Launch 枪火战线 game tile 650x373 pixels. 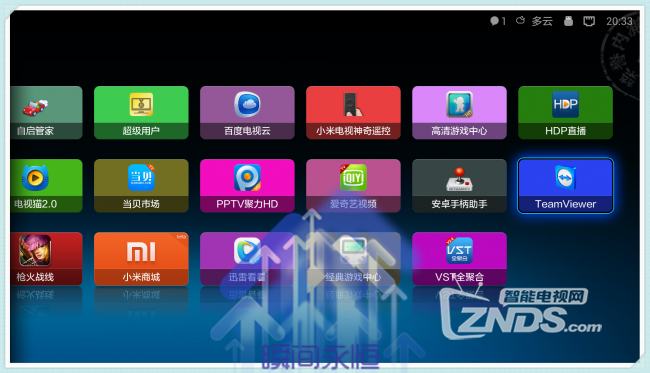(x=46, y=259)
